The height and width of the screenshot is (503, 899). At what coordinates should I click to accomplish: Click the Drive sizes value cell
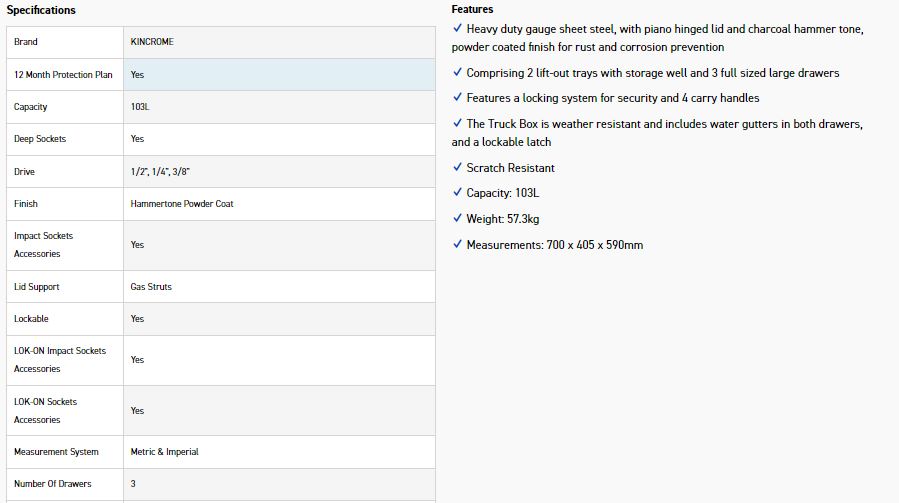pyautogui.click(x=160, y=172)
